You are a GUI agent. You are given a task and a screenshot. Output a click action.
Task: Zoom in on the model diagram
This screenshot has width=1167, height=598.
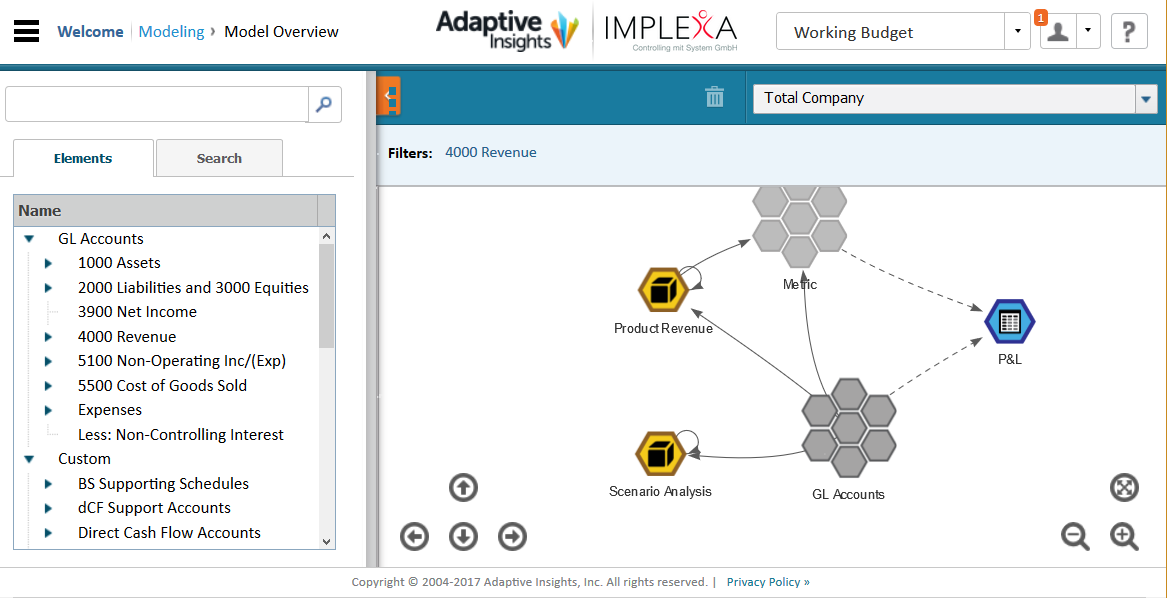coord(1124,537)
